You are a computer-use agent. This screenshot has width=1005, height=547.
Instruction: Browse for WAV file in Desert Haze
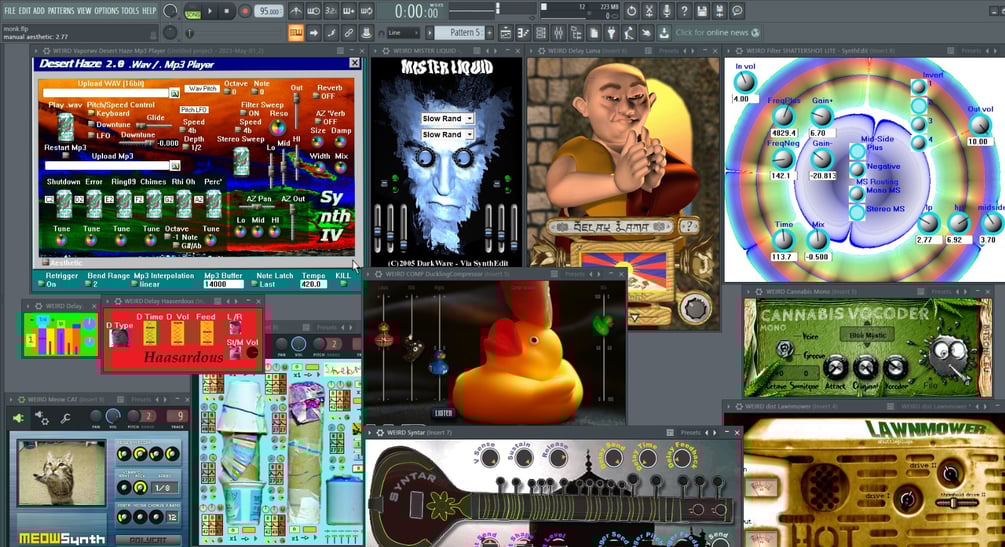[x=174, y=93]
